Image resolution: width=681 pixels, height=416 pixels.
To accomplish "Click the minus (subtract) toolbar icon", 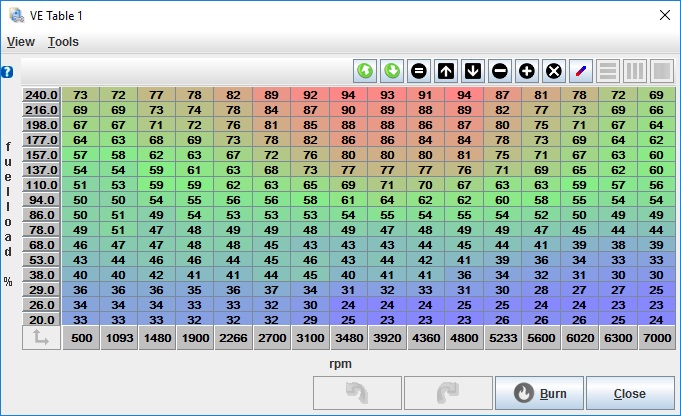I will (500, 71).
